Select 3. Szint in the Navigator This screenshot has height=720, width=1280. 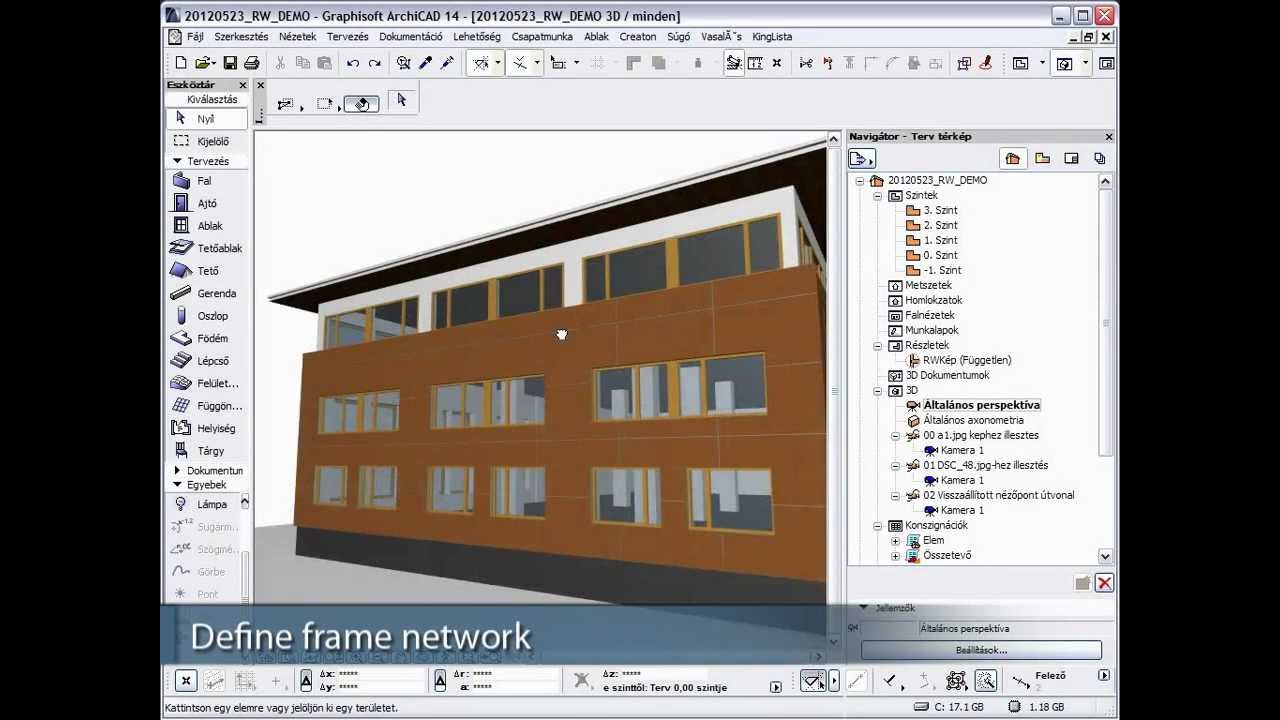click(x=940, y=211)
